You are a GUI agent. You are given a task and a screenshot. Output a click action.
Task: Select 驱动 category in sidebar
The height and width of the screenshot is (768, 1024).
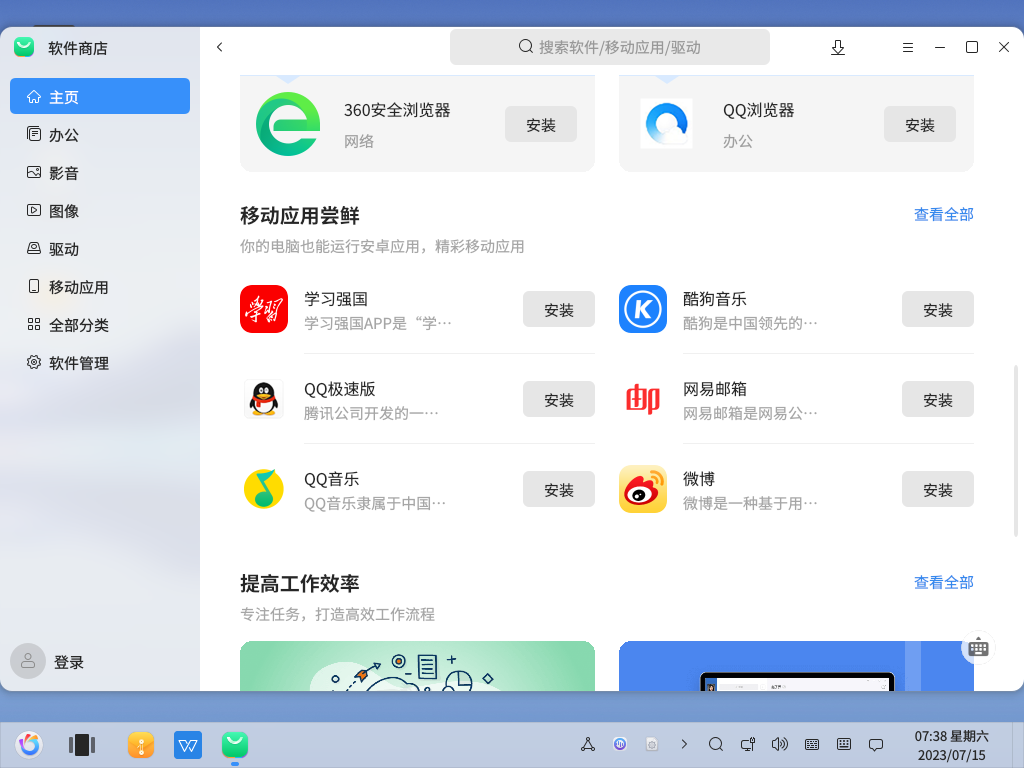tap(100, 249)
